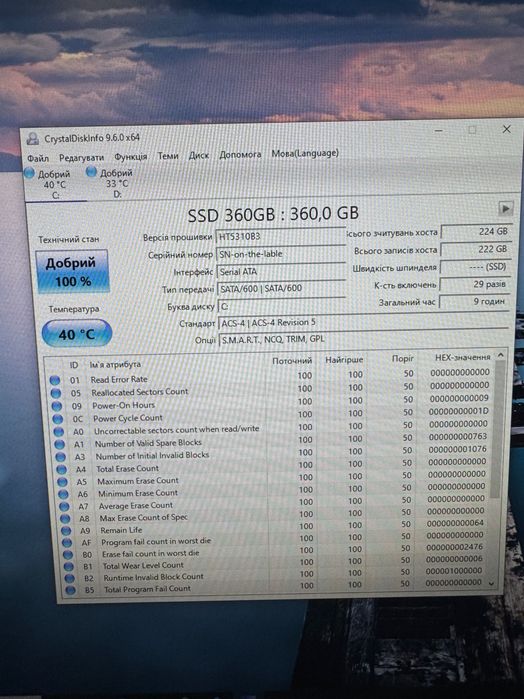
Task: Click status icon of Minimum Erase Count row
Action: (63, 494)
